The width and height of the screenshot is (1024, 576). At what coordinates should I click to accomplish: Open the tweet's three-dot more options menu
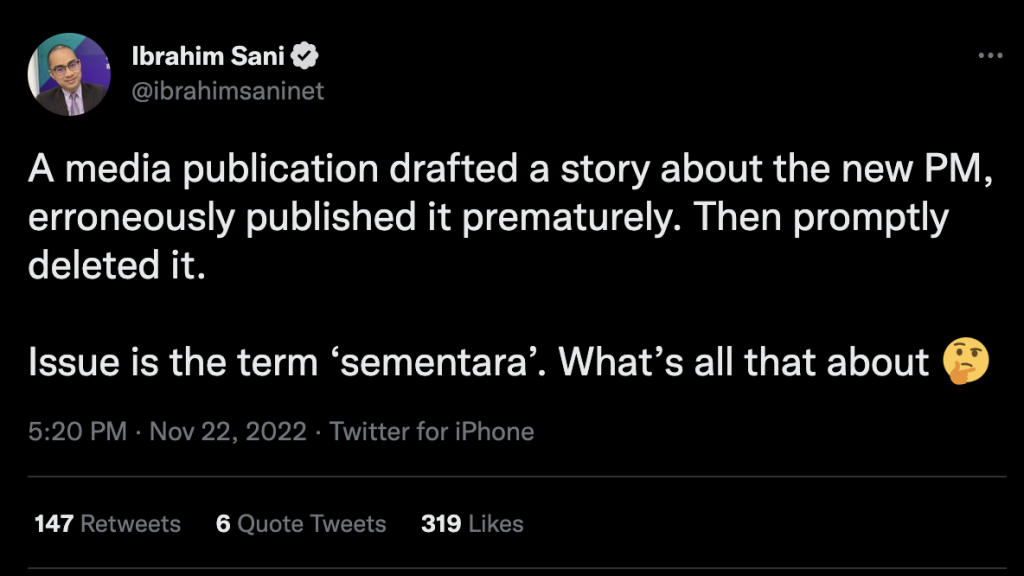(990, 56)
